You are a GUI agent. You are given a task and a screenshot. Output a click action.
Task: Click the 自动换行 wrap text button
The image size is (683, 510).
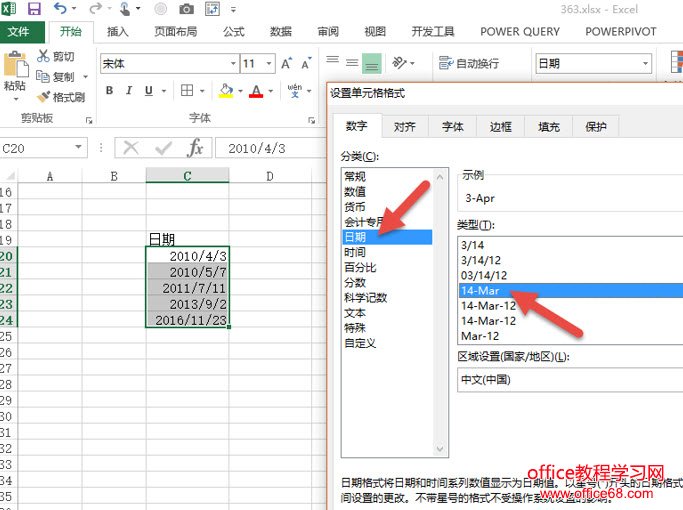[x=469, y=64]
